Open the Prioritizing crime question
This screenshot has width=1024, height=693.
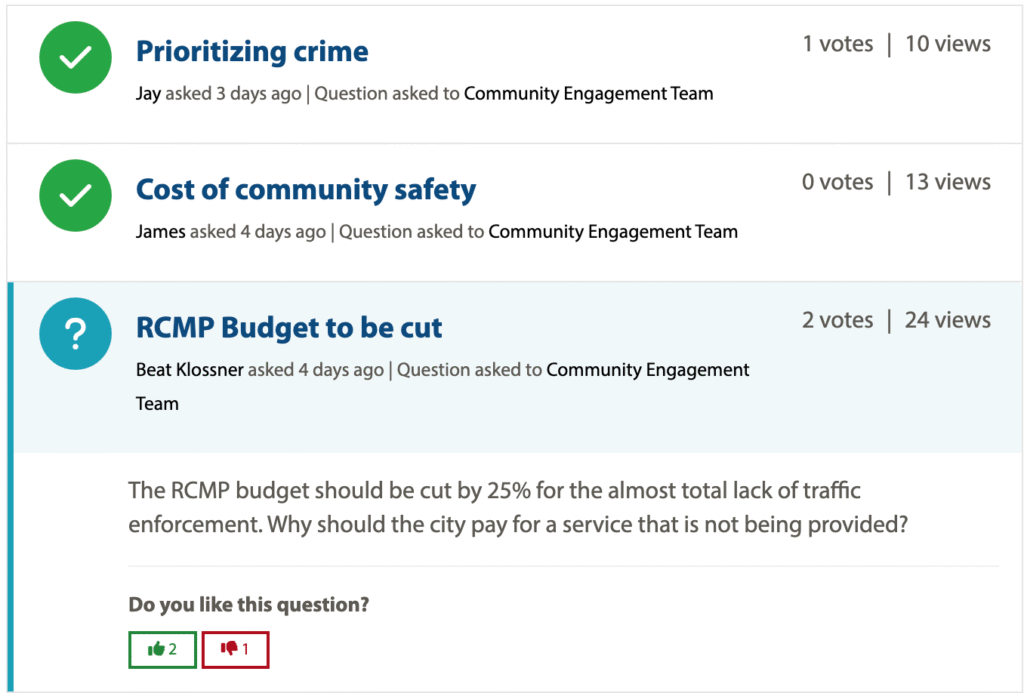click(x=252, y=52)
